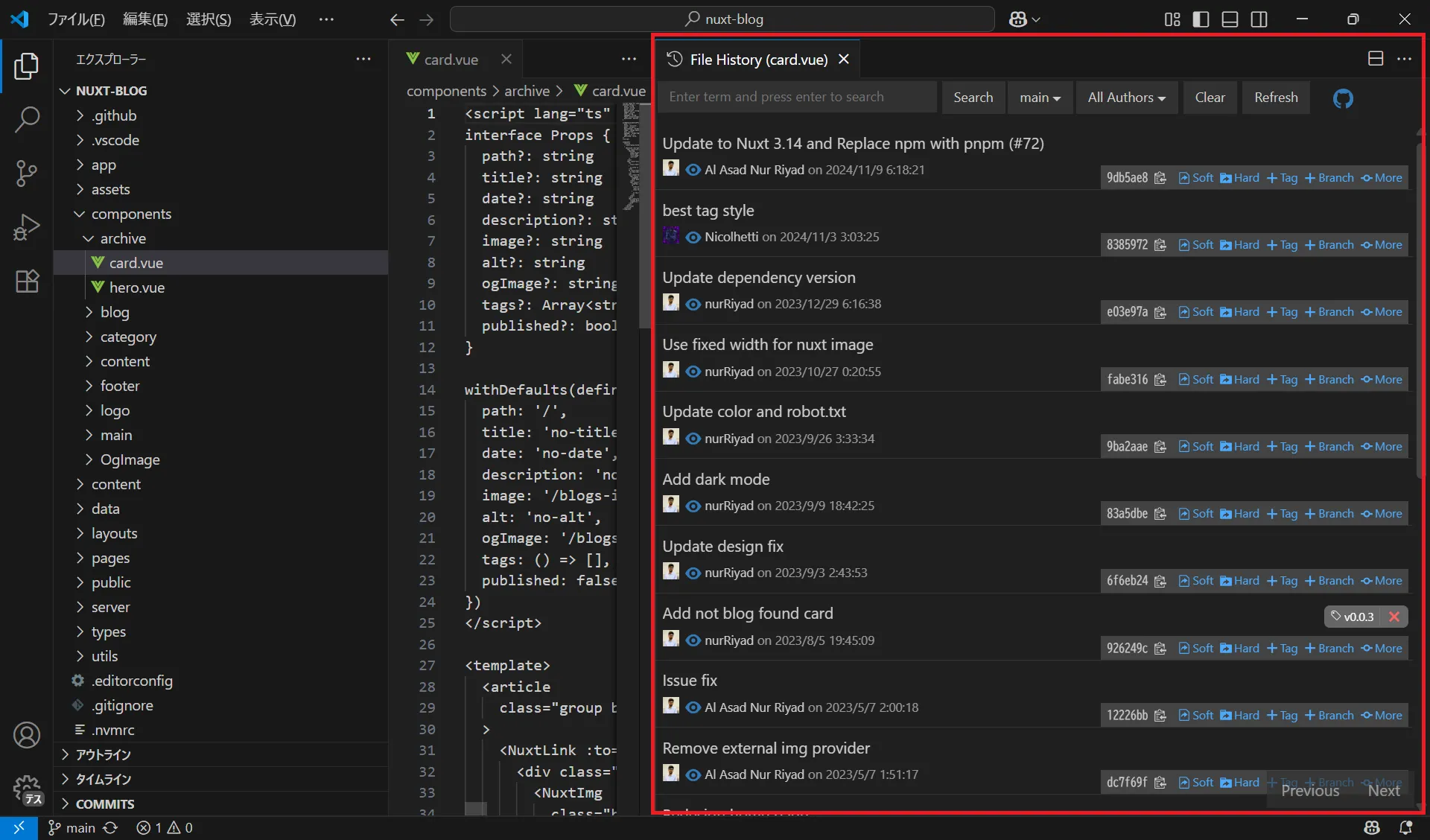Expand the COMMITS section
The image size is (1430, 840).
pyautogui.click(x=105, y=804)
